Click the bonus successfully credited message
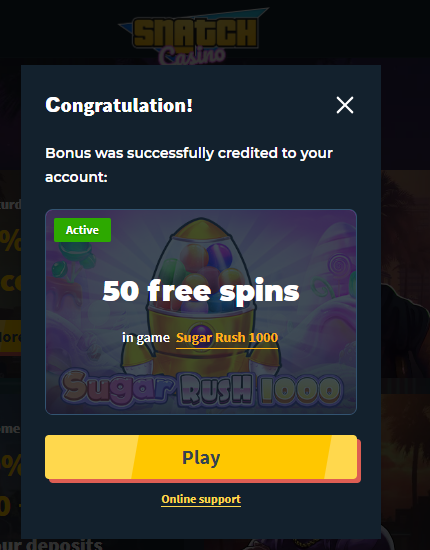The width and height of the screenshot is (430, 550). pos(189,165)
